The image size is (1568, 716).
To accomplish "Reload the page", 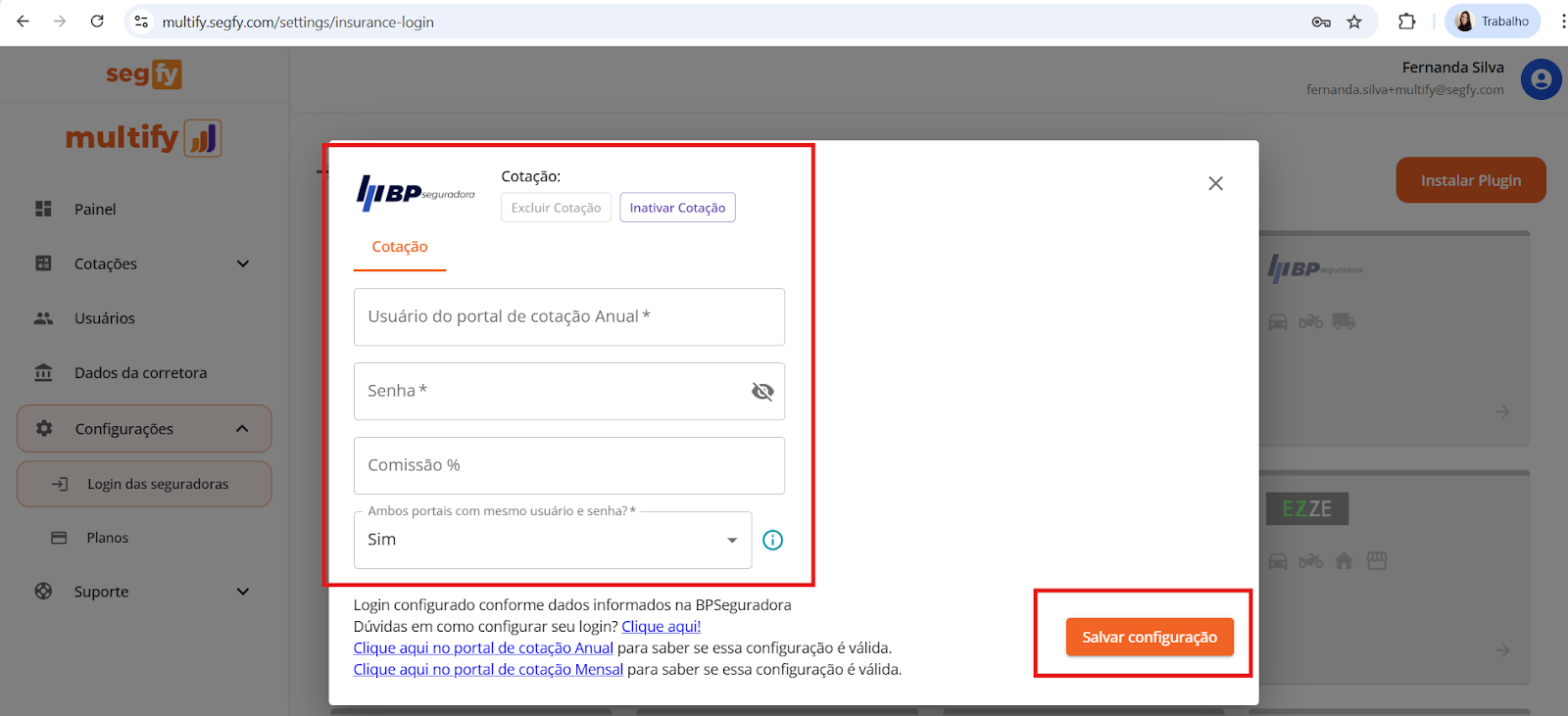I will (97, 22).
